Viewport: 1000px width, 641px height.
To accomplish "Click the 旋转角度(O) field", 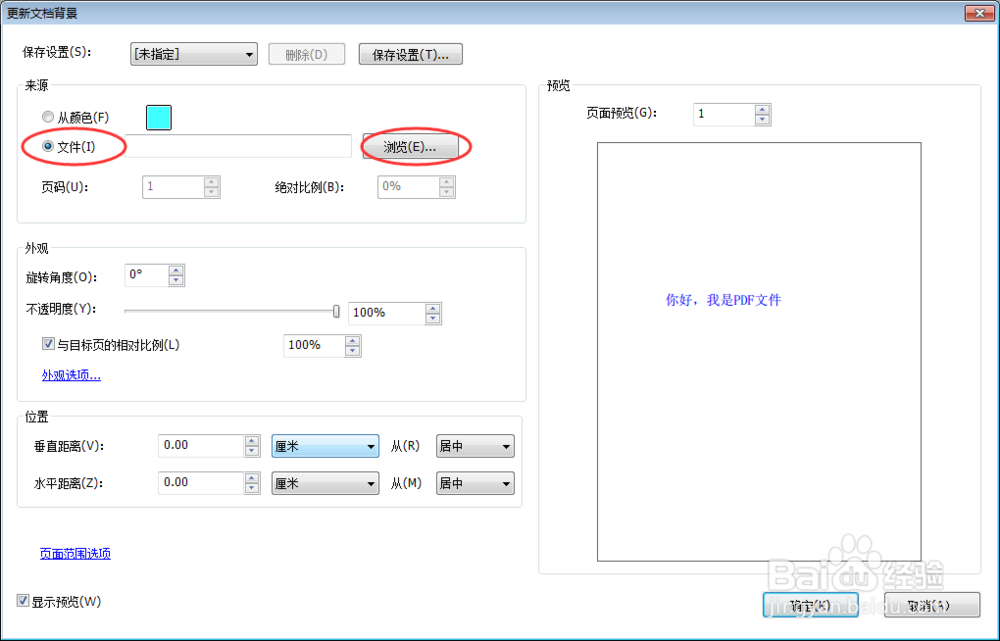I will click(147, 275).
